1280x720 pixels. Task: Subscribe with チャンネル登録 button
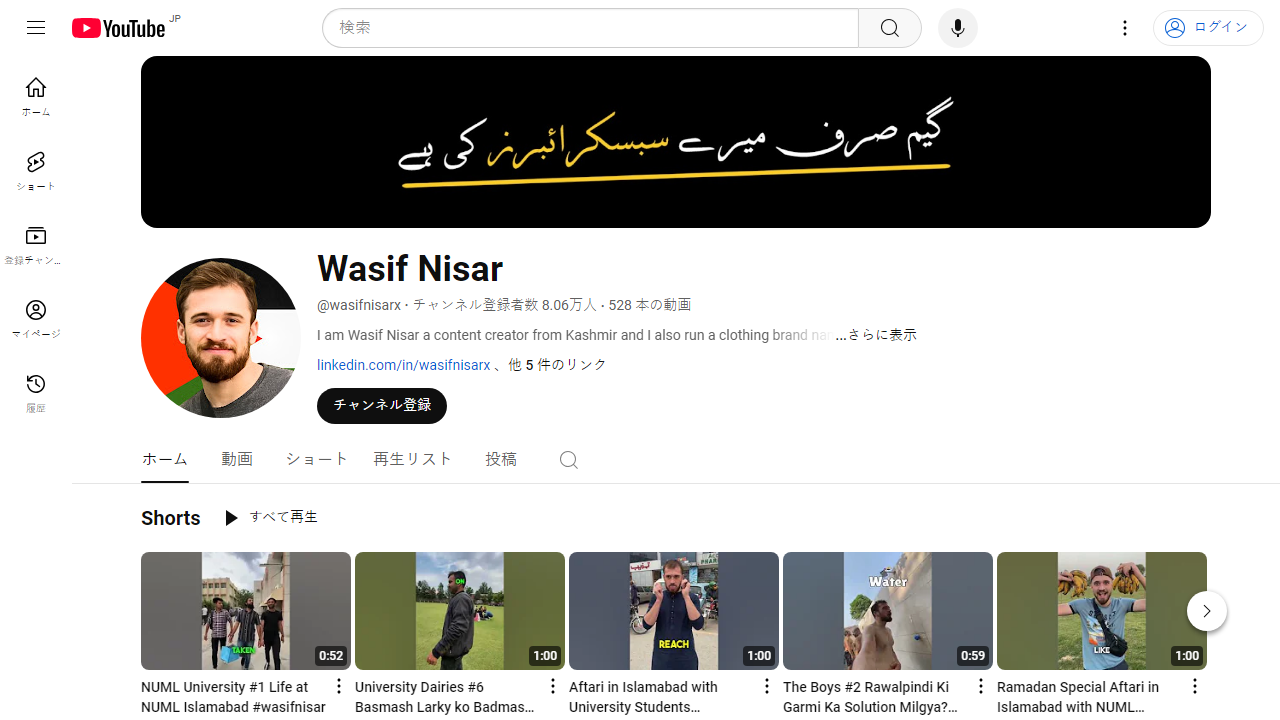[x=382, y=406]
